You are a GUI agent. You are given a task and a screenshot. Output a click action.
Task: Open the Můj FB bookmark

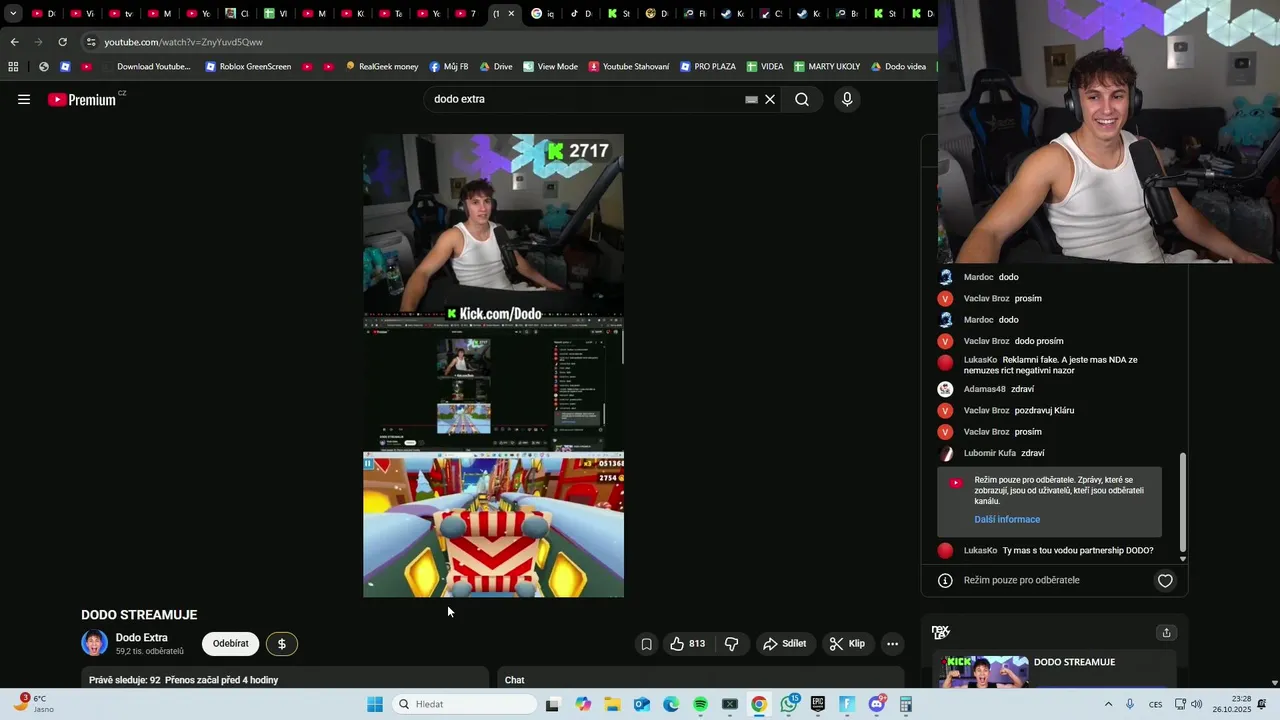[x=449, y=67]
